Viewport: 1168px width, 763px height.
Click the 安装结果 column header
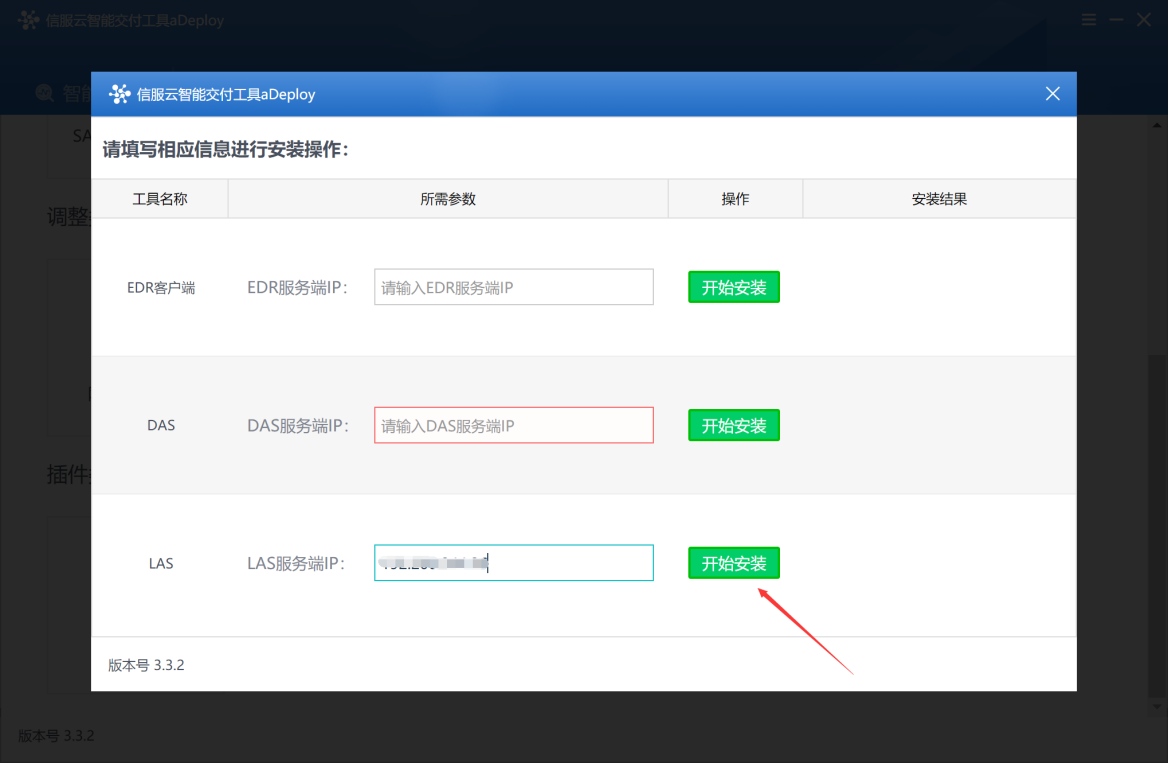tap(939, 199)
